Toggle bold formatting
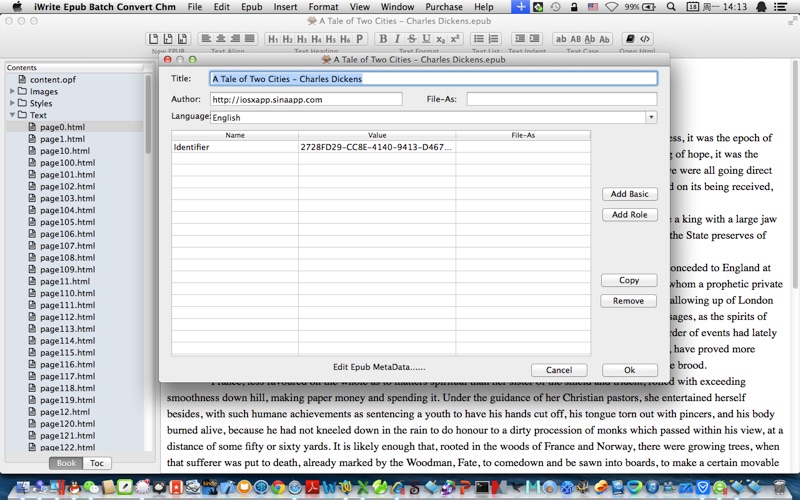800x500 pixels. click(383, 39)
